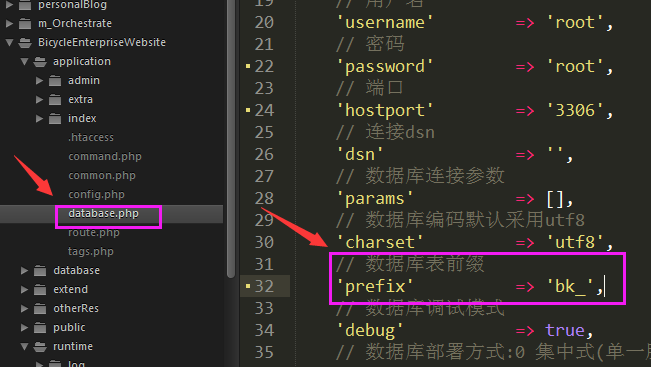Expand the index folder arrow
This screenshot has width=651, height=367.
coord(39,119)
